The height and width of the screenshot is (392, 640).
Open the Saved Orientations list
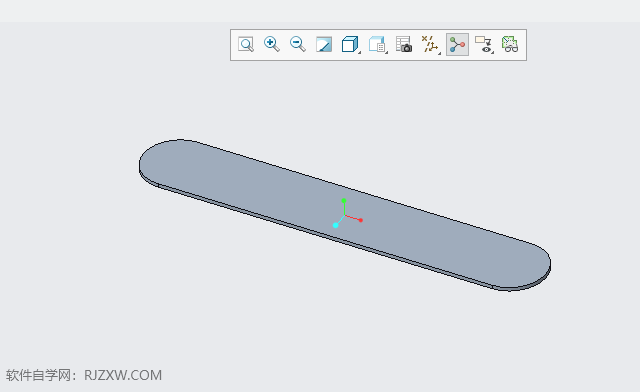tap(378, 45)
